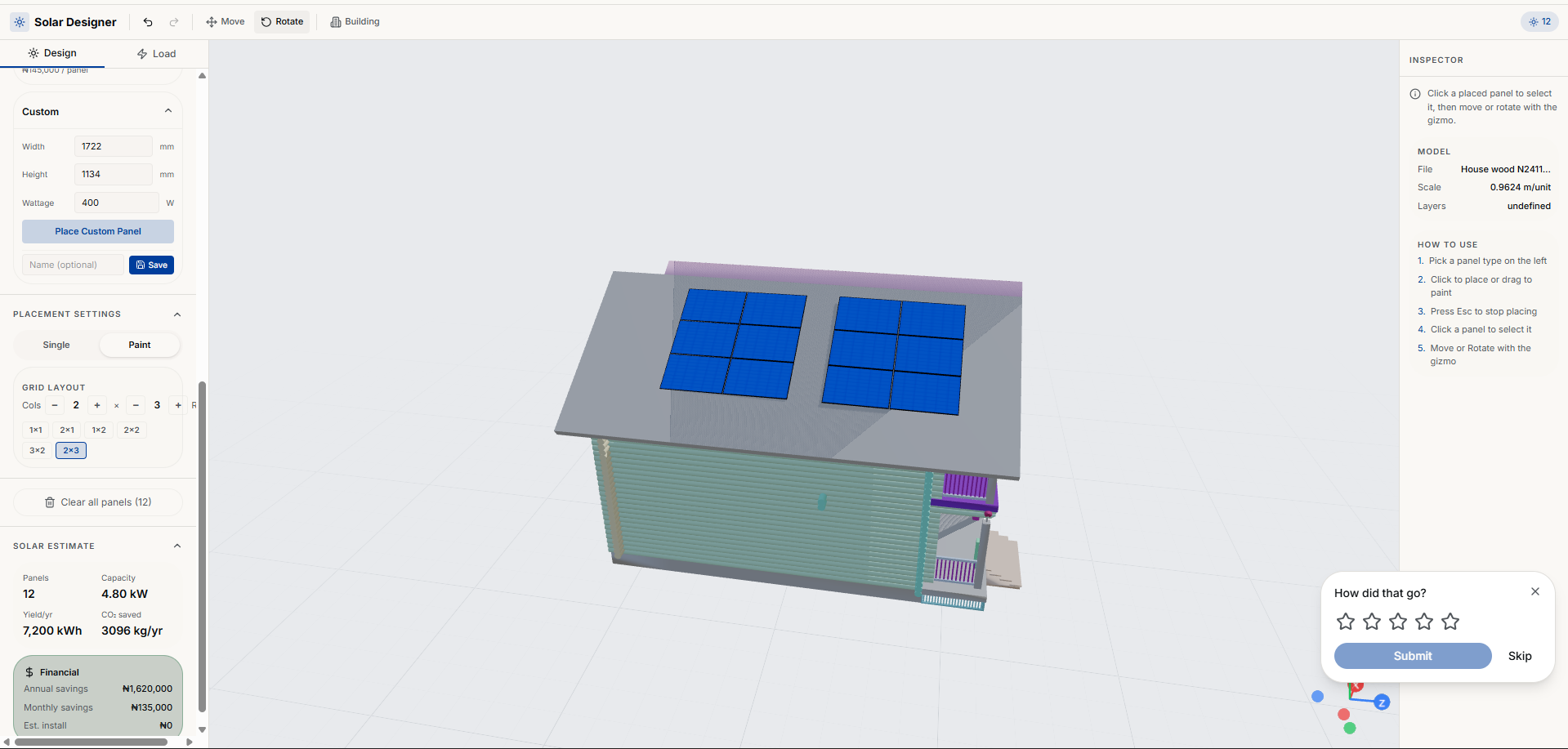Select Single placement mode
This screenshot has width=1568, height=749.
pyautogui.click(x=56, y=345)
